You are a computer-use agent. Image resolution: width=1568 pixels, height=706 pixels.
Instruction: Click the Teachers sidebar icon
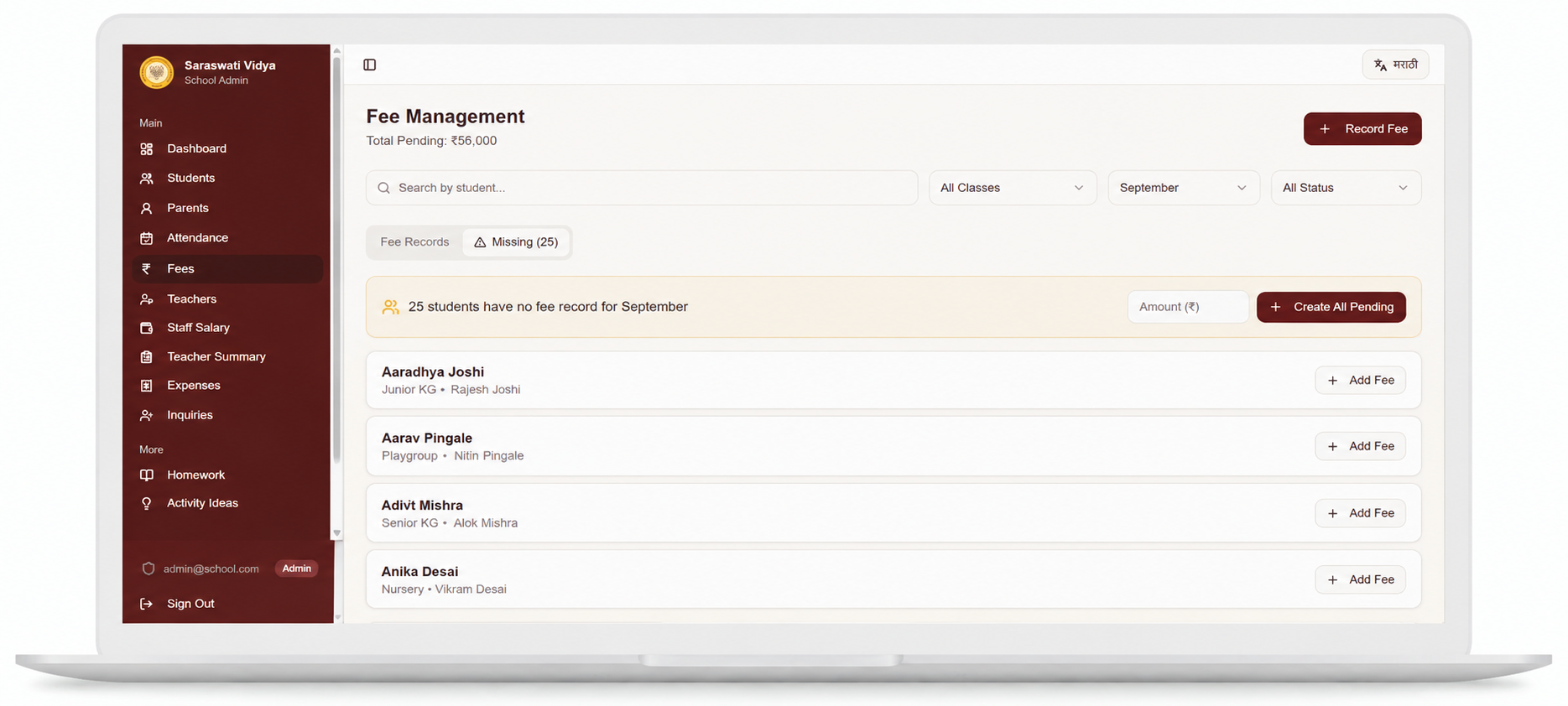click(x=146, y=298)
